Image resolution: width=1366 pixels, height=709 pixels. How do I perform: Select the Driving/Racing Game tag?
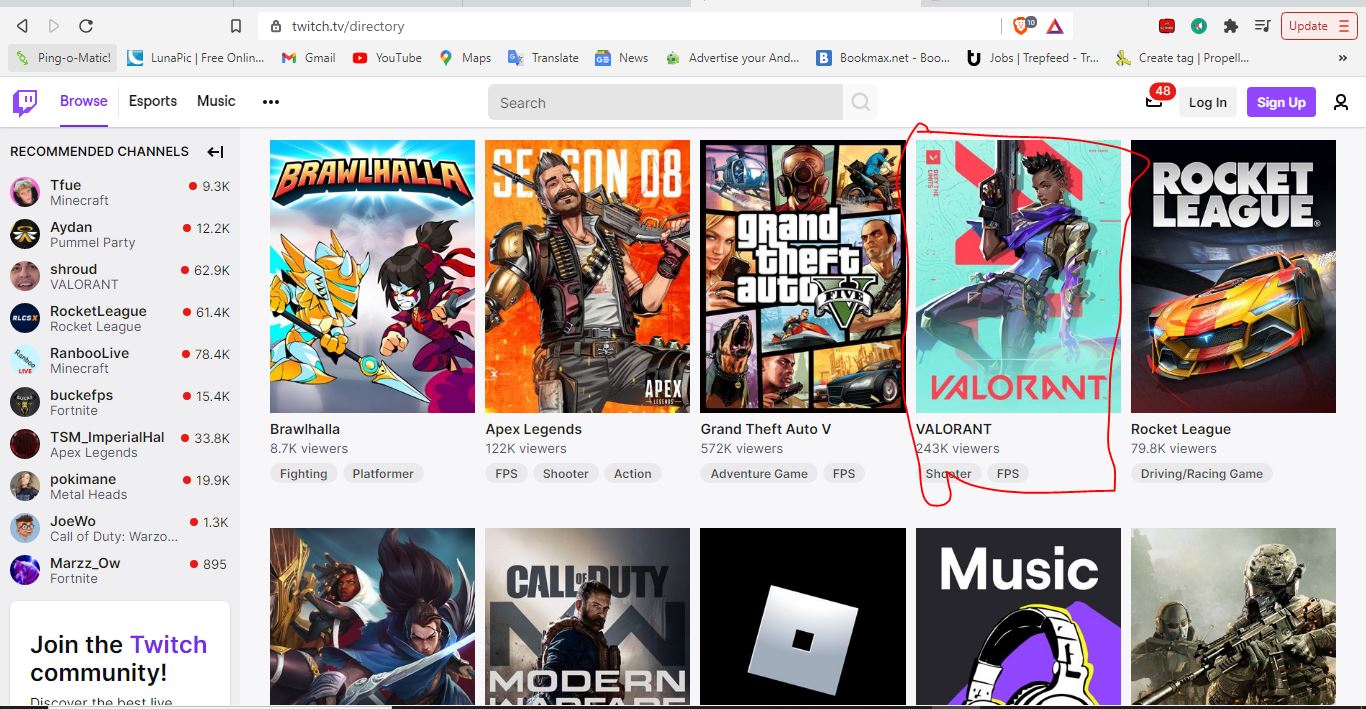pyautogui.click(x=1202, y=474)
